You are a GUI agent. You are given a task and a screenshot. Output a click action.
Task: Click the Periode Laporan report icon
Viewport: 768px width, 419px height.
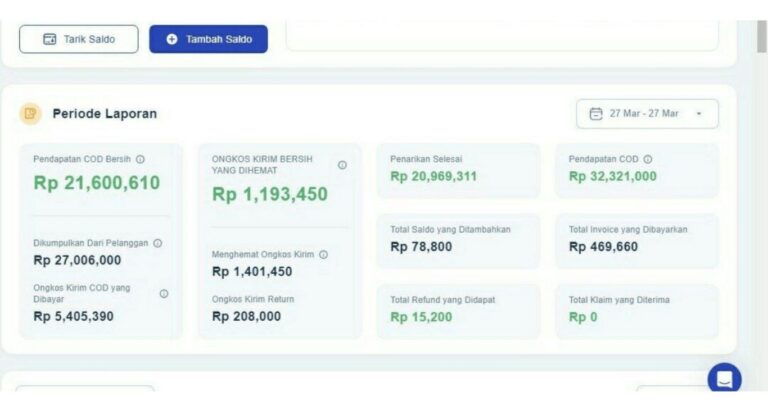click(31, 113)
